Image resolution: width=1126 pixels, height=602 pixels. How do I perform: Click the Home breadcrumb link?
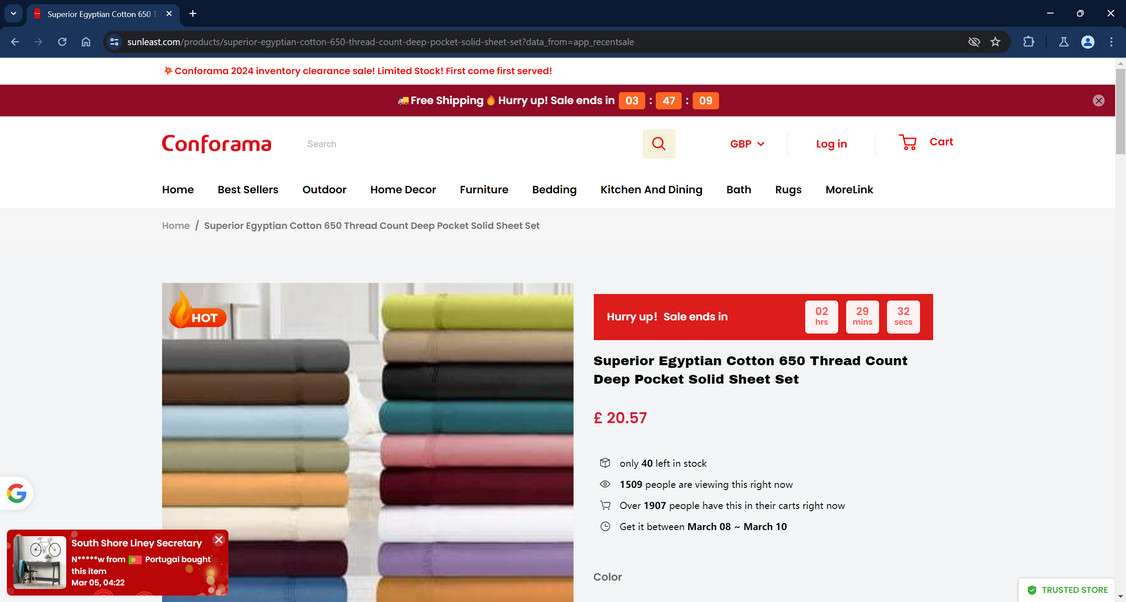(175, 226)
